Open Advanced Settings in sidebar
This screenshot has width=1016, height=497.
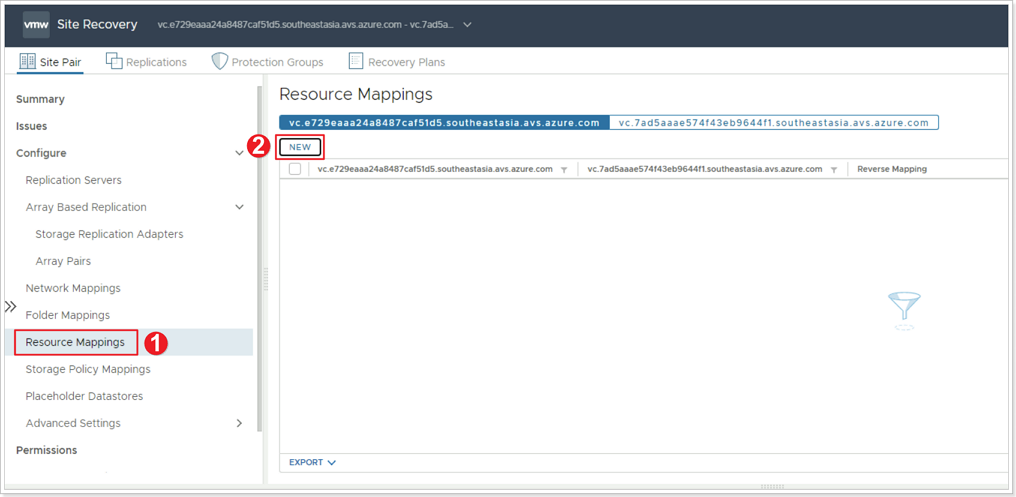coord(73,423)
